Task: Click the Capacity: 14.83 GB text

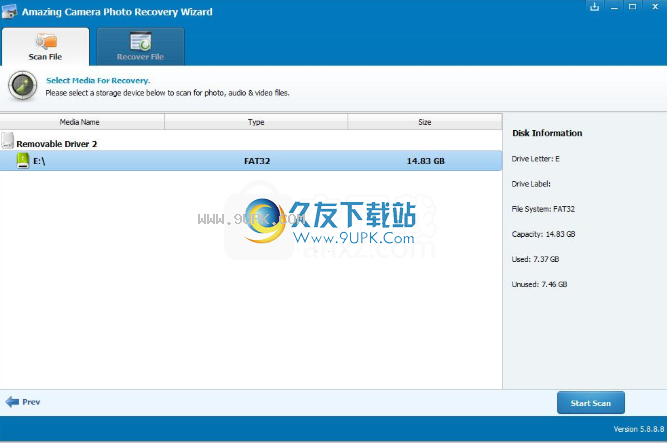Action: 544,234
